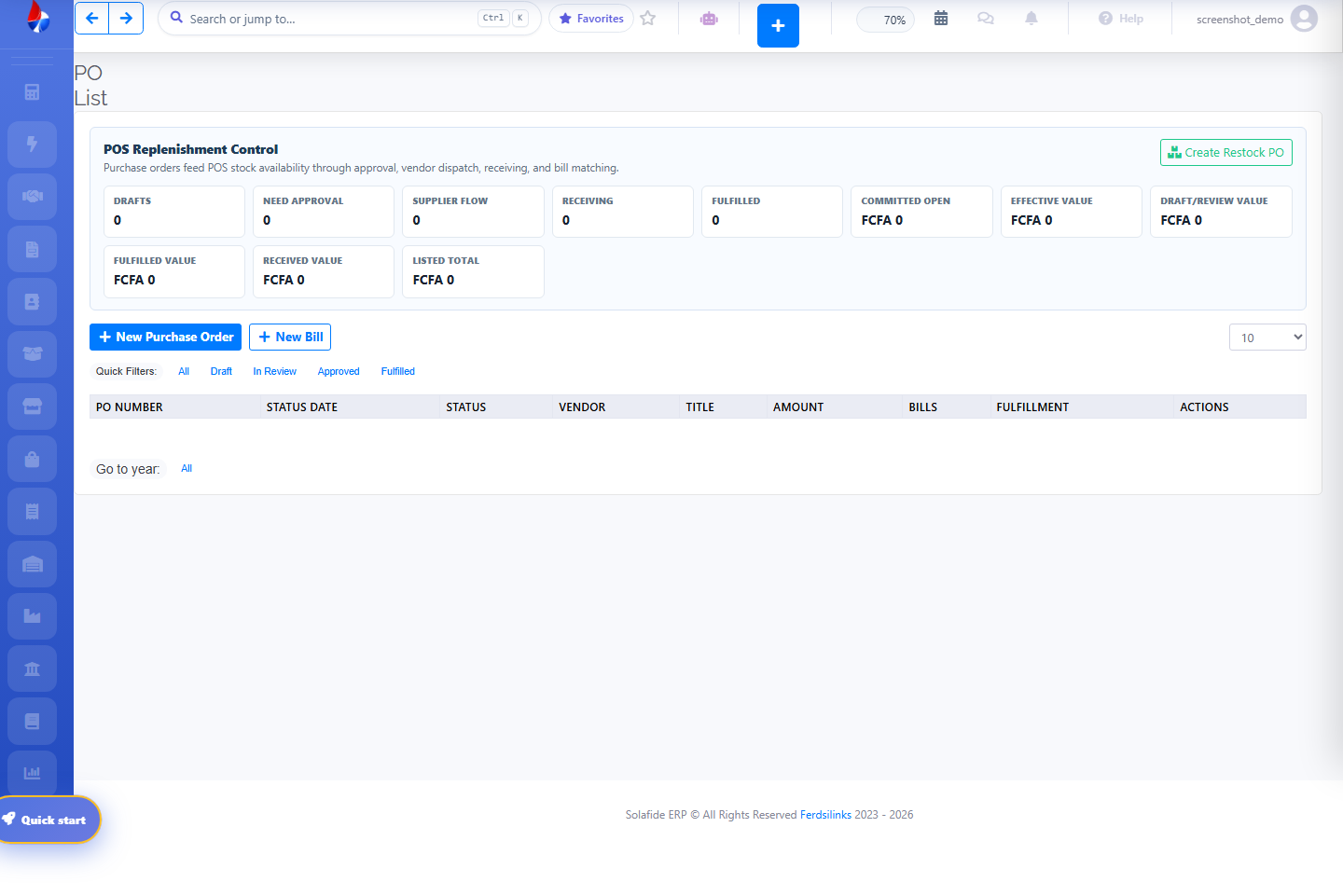
Task: Click the New Bill button
Action: (290, 337)
